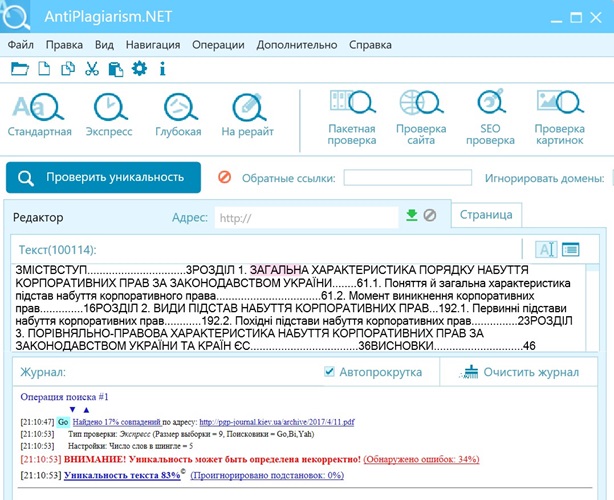The height and width of the screenshot is (500, 614).
Task: Click the Проверить уникальность button
Action: 103,177
